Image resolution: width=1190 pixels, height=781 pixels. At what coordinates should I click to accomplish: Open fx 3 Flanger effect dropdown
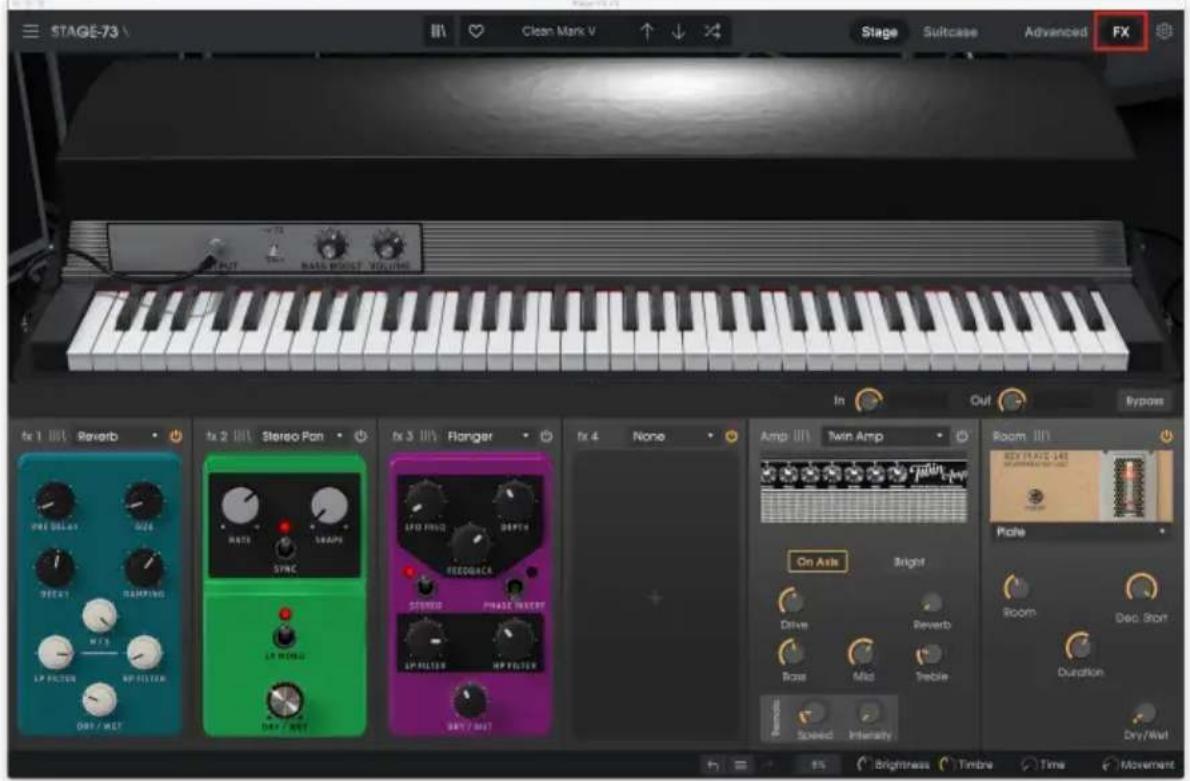(x=489, y=436)
